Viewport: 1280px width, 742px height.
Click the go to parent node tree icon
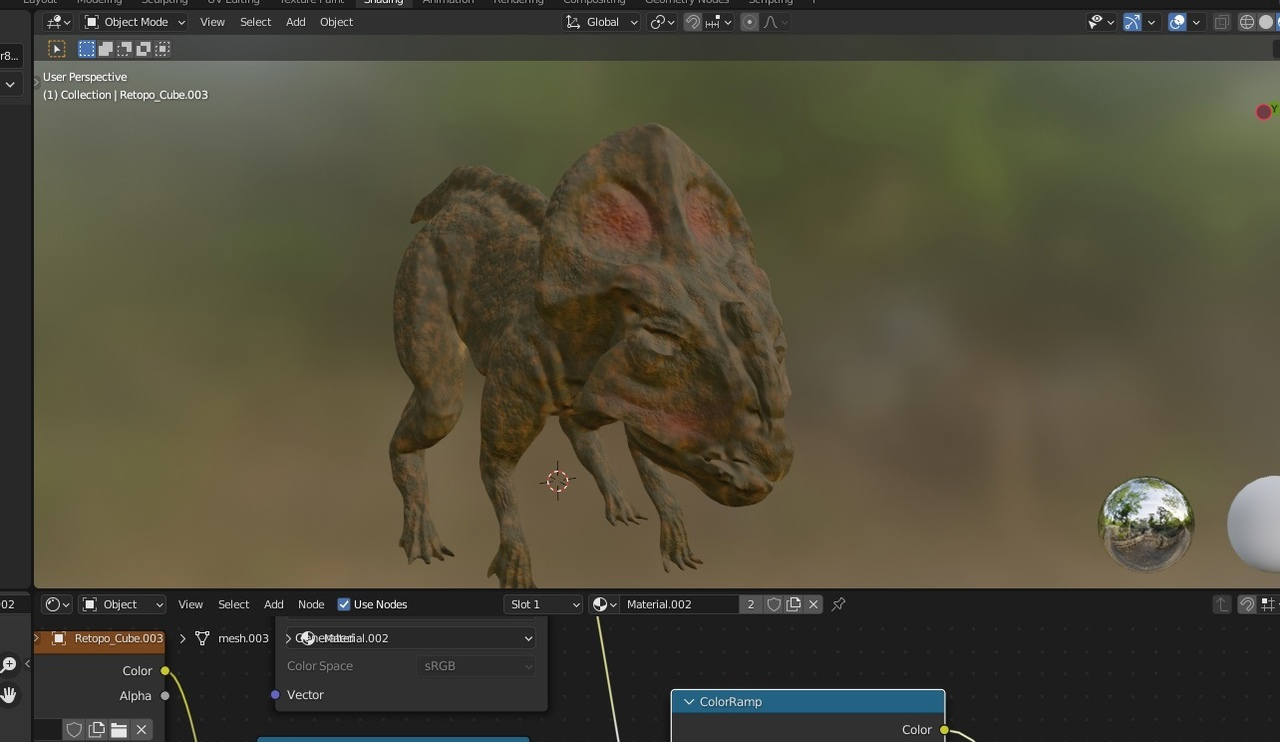[x=1222, y=604]
